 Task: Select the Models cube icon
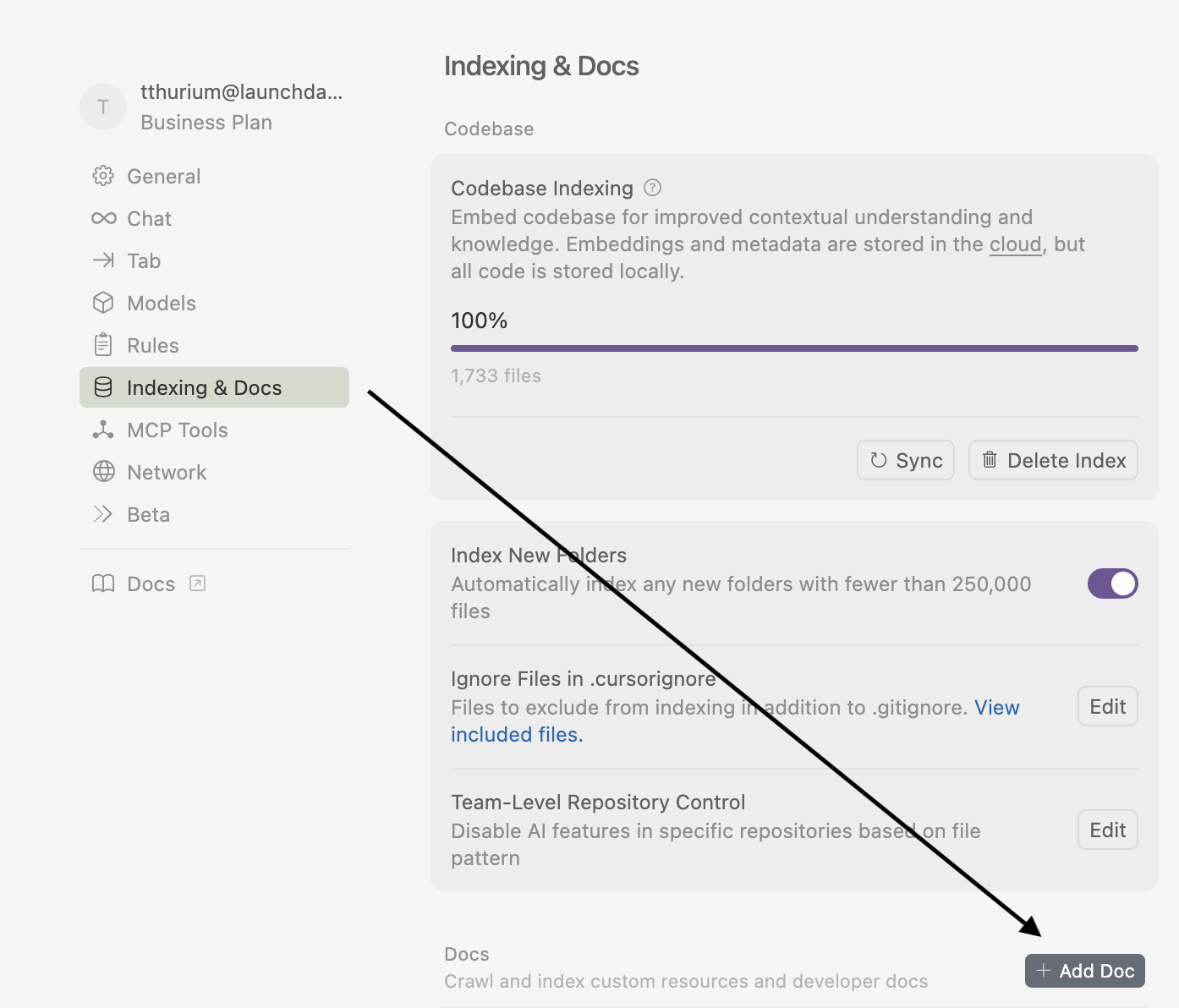pyautogui.click(x=103, y=303)
